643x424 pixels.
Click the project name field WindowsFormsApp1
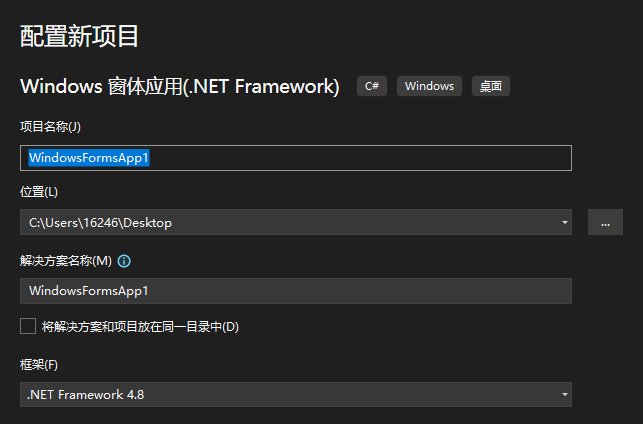click(x=296, y=158)
